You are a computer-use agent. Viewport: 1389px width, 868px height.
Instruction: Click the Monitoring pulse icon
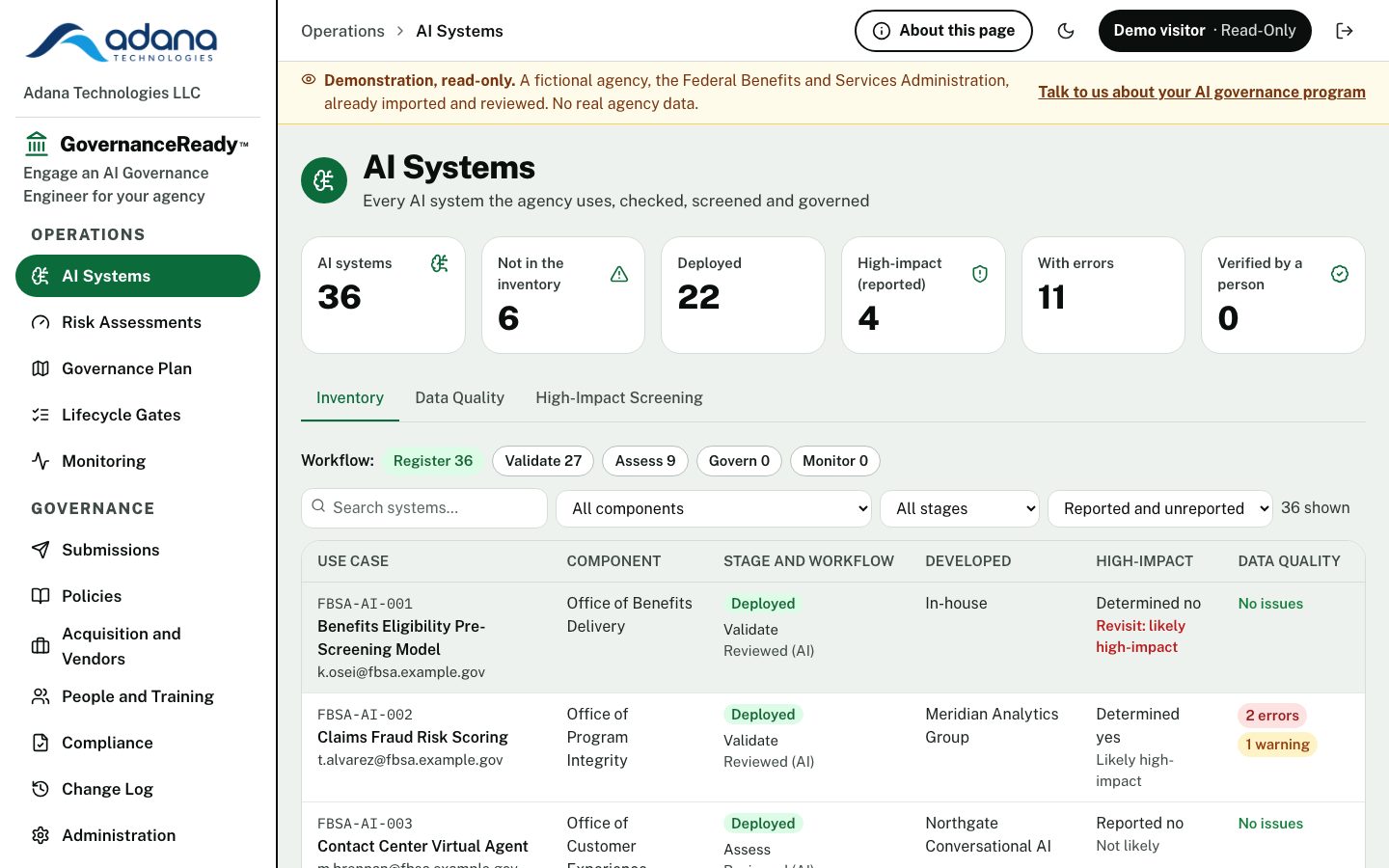[41, 461]
